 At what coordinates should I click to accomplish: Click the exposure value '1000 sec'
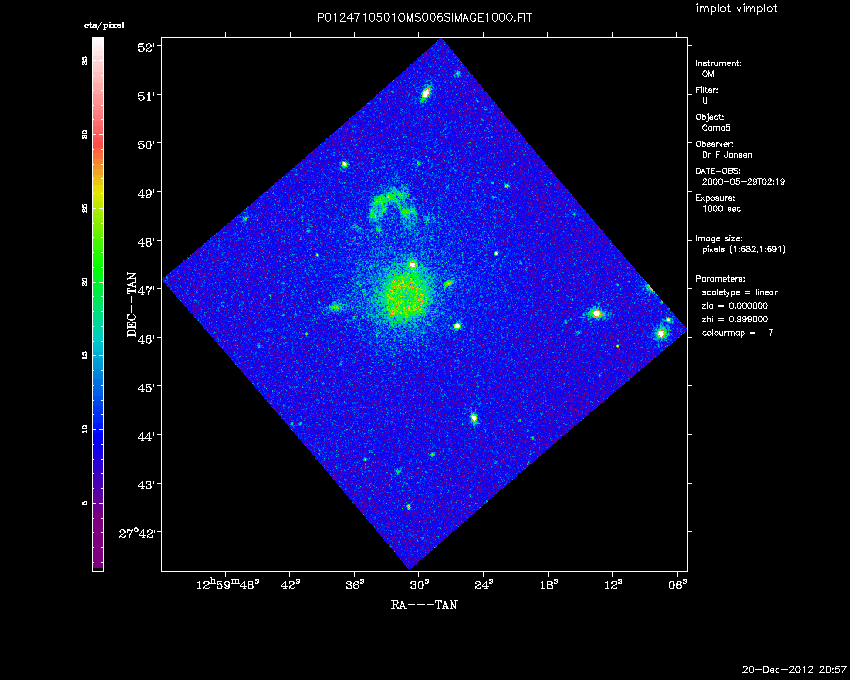722,209
